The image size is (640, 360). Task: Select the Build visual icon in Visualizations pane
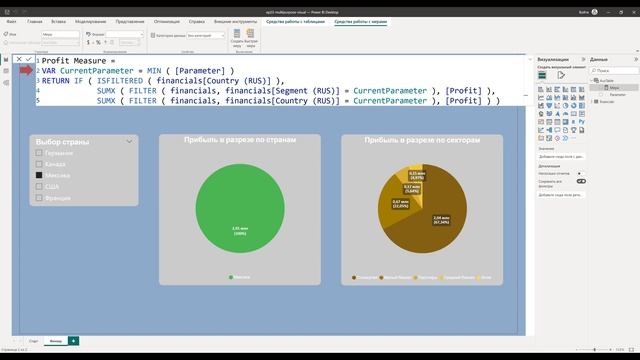click(542, 75)
